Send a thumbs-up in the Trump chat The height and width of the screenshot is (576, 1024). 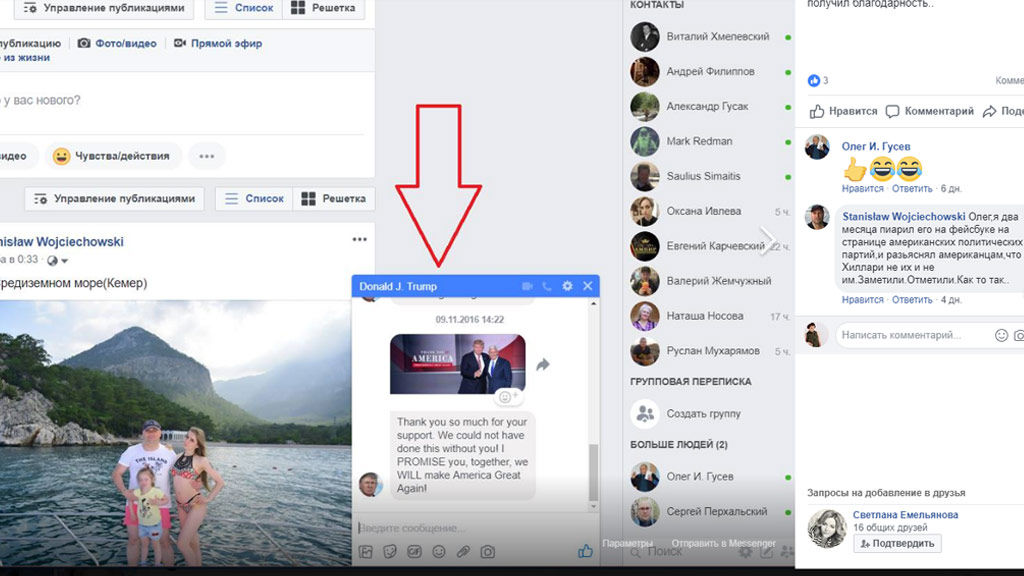585,551
